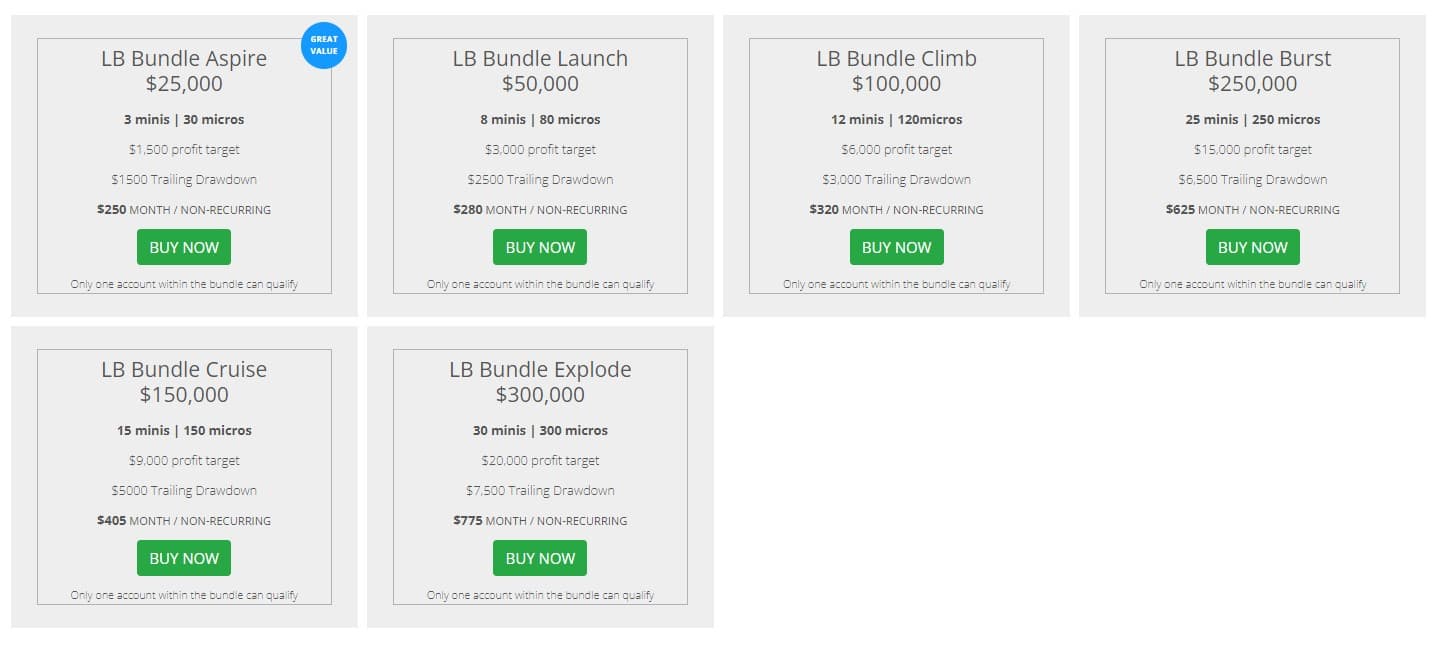Buy the LB Bundle Burst plan
The width and height of the screenshot is (1445, 651).
[1252, 247]
